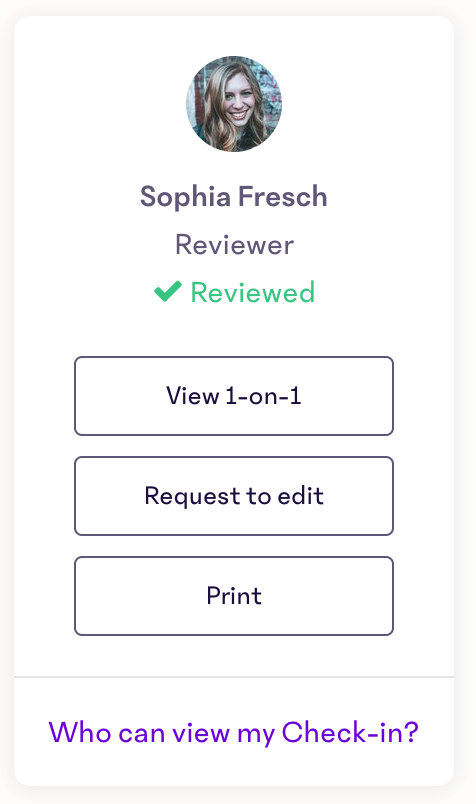Image resolution: width=476 pixels, height=804 pixels.
Task: Open Sophia Fresch's profile photo
Action: pyautogui.click(x=234, y=104)
